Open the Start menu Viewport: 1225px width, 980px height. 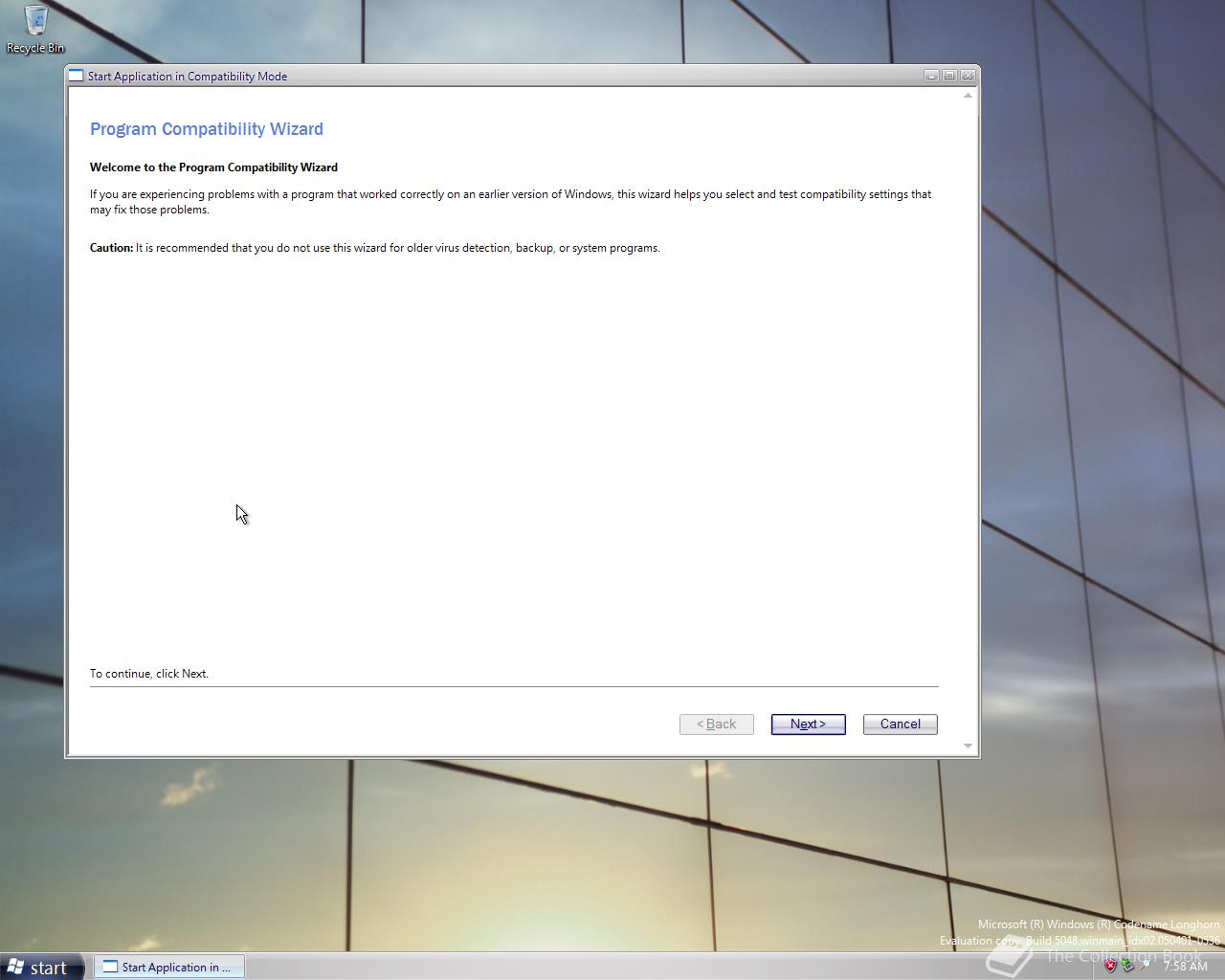(41, 968)
